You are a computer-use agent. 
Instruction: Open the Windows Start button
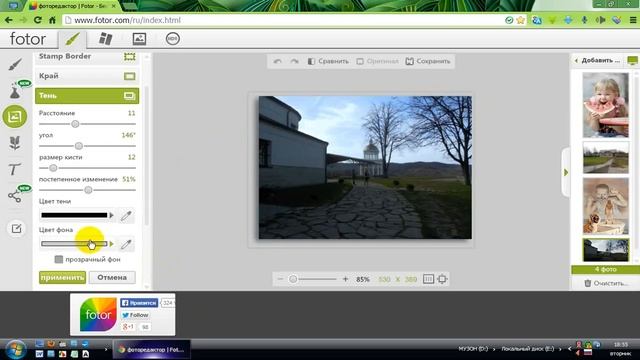[x=16, y=350]
